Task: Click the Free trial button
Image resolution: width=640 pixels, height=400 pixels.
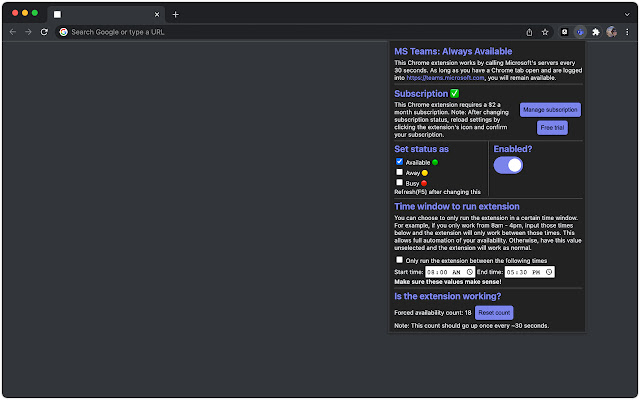Action: (552, 128)
